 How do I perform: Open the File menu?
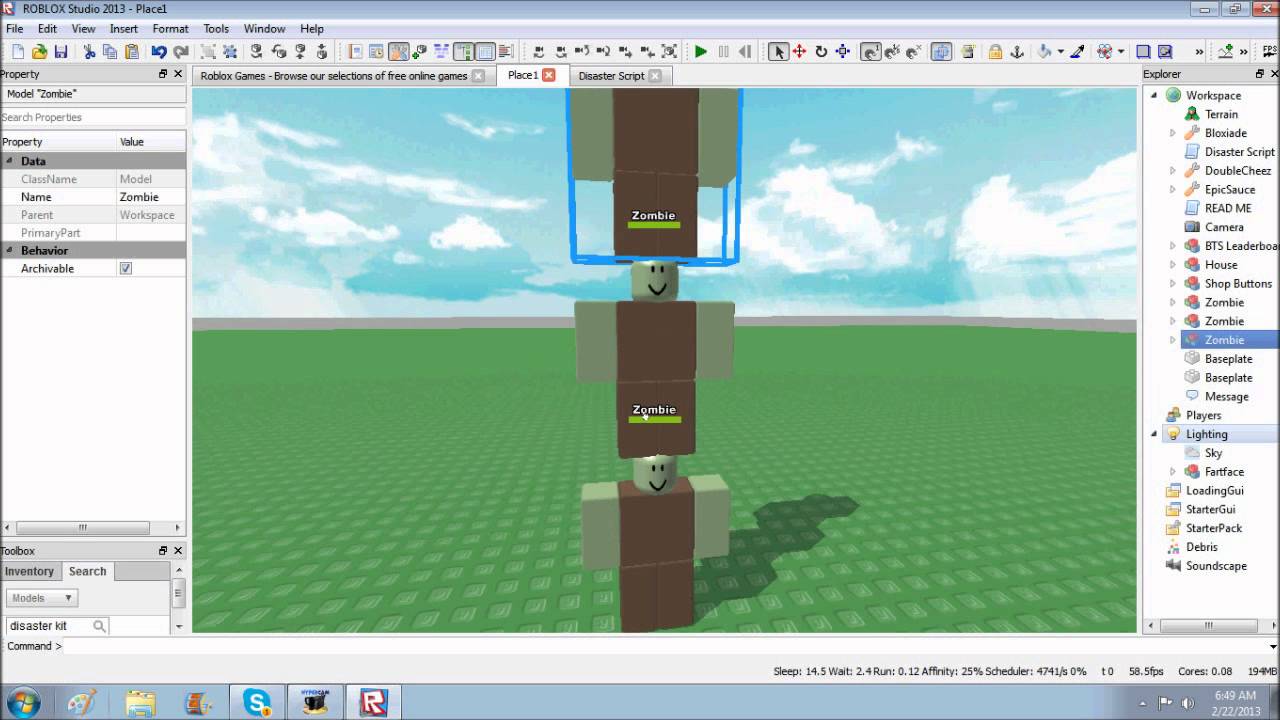click(x=14, y=29)
